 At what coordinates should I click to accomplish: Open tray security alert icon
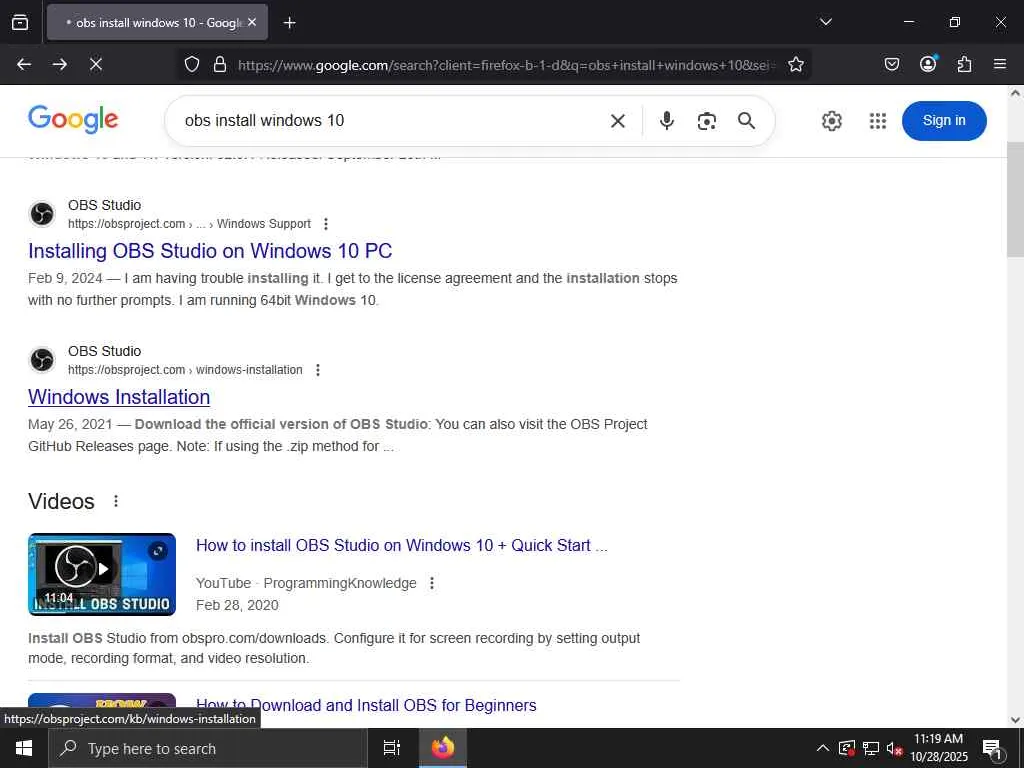846,748
